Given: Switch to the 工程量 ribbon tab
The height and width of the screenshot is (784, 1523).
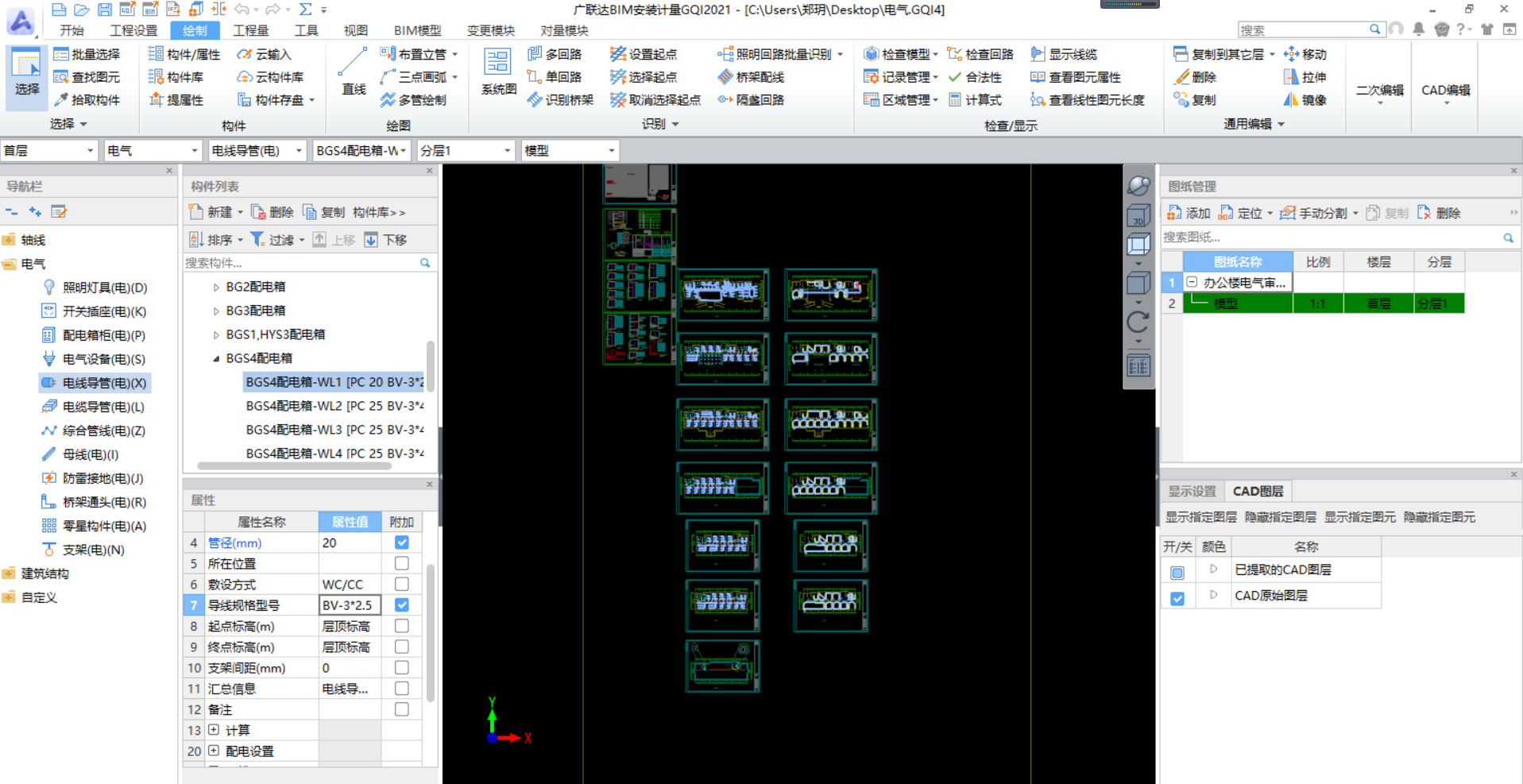Looking at the screenshot, I should [250, 30].
